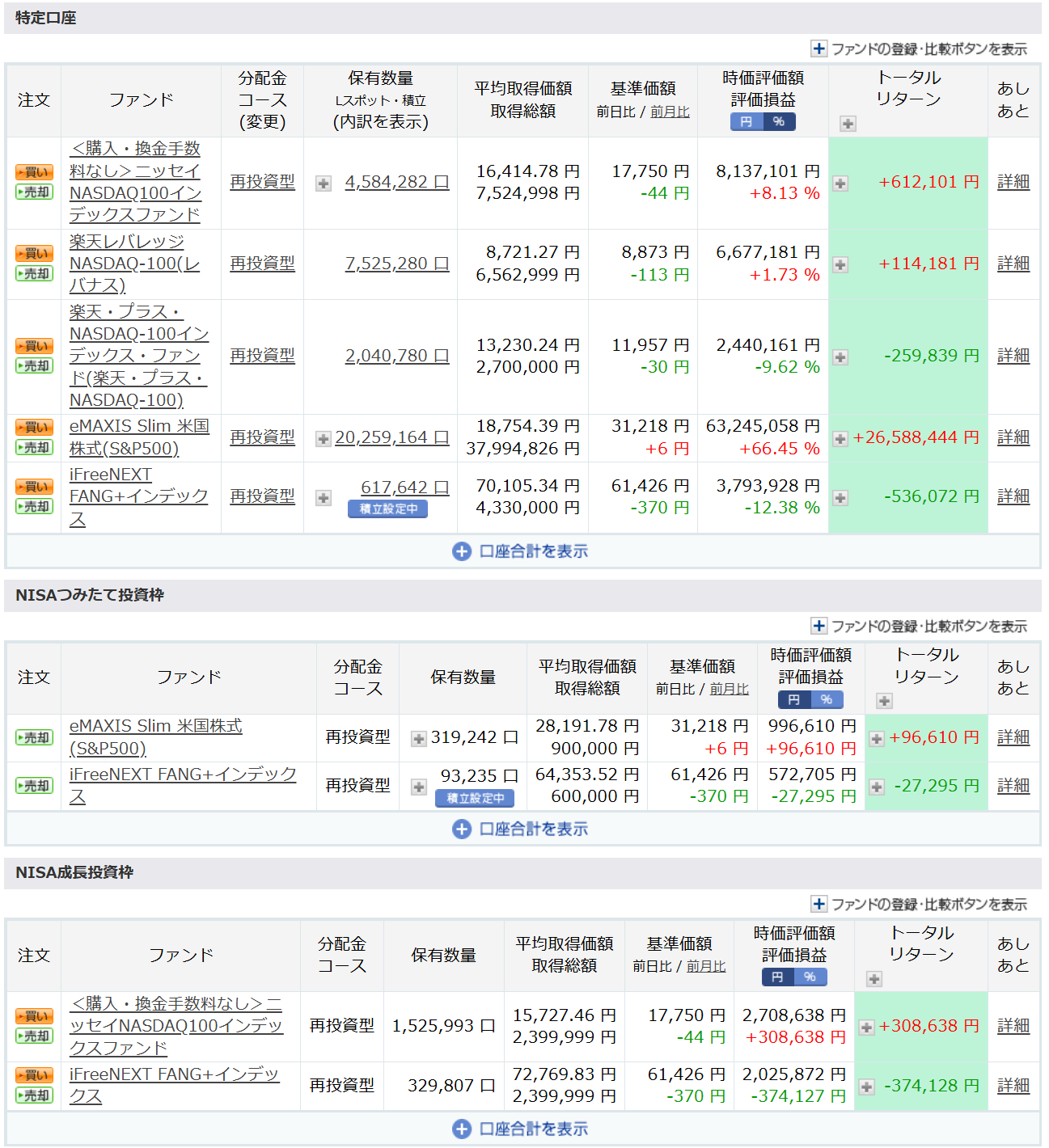Click the plus icon under トータルリターン header in 特定口座
Screen dimensions: 1049x1148
pos(847,124)
